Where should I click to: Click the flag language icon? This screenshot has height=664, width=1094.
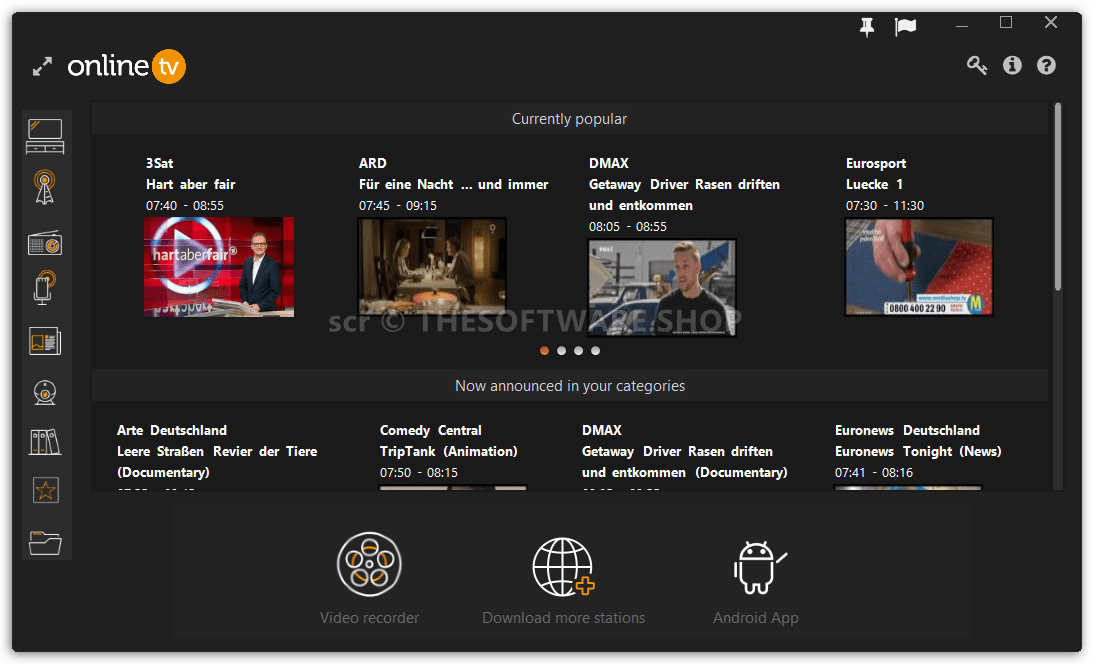pyautogui.click(x=905, y=27)
